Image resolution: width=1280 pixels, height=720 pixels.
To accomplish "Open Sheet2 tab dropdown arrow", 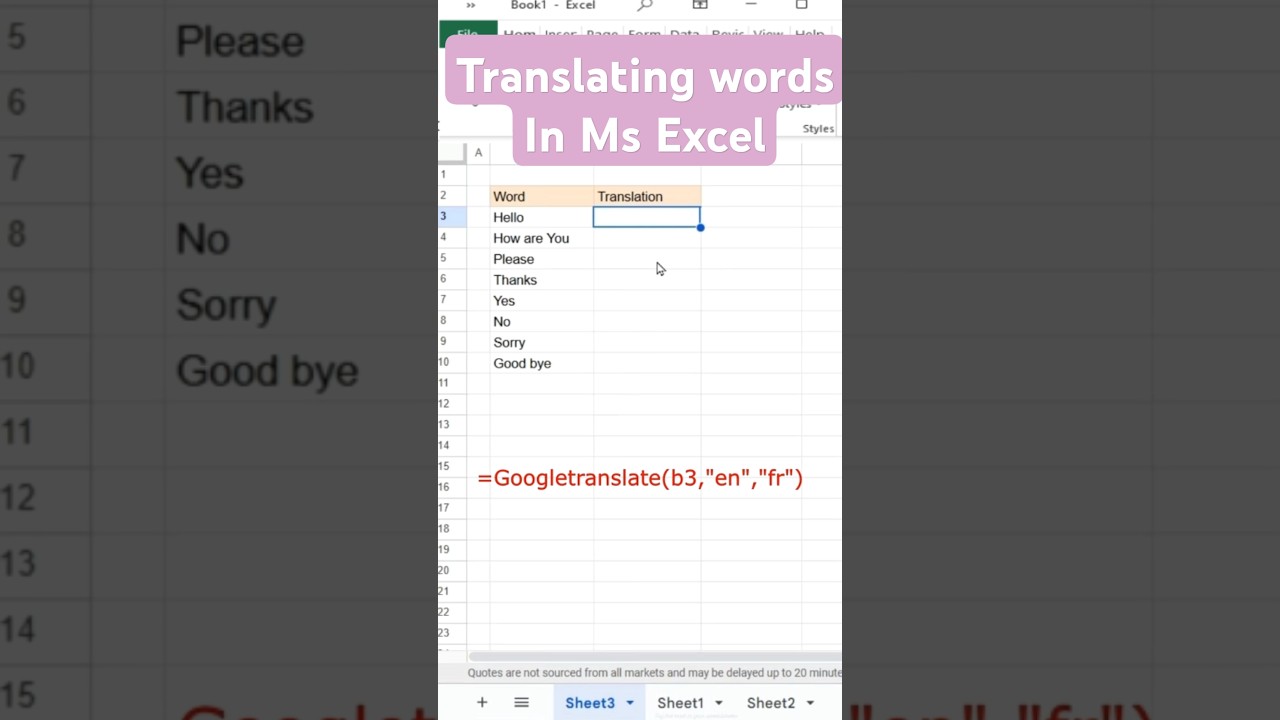I will (810, 703).
